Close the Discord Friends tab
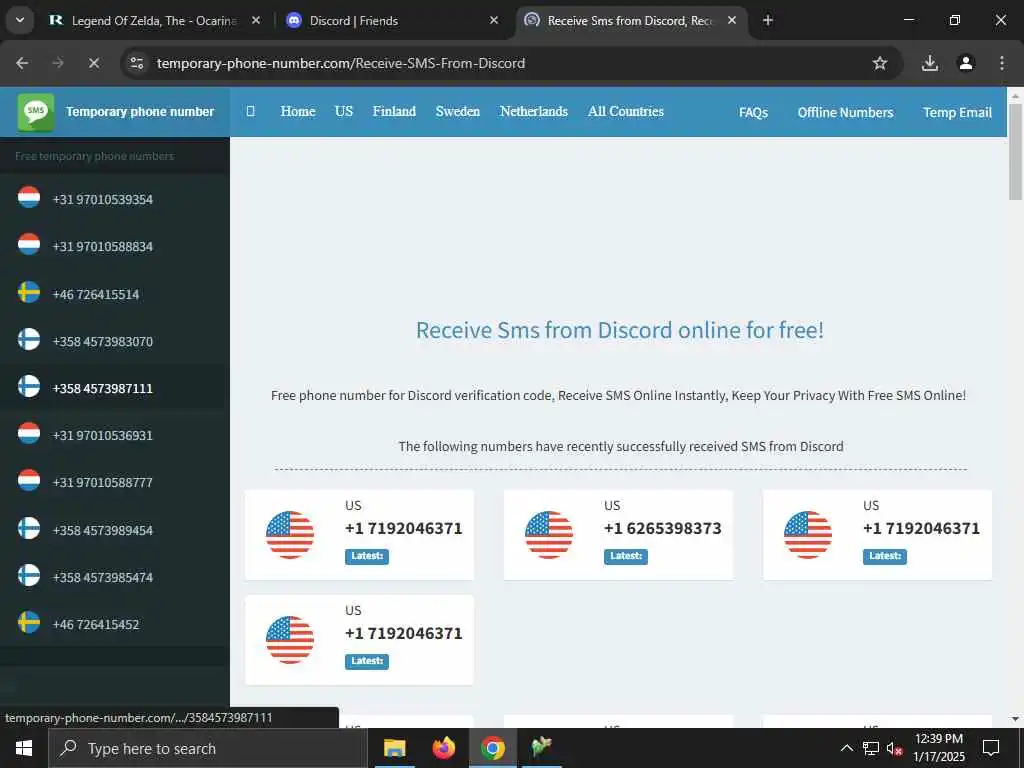1024x768 pixels. [x=494, y=20]
